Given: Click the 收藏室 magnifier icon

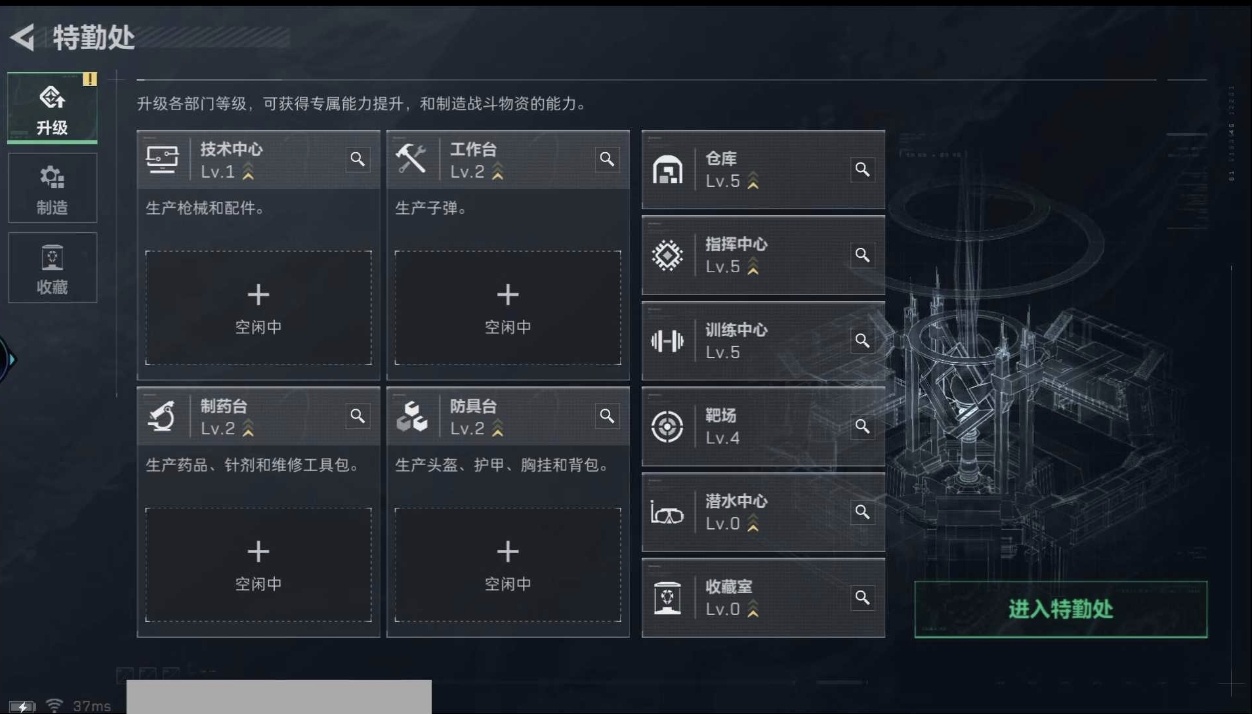Looking at the screenshot, I should point(862,598).
